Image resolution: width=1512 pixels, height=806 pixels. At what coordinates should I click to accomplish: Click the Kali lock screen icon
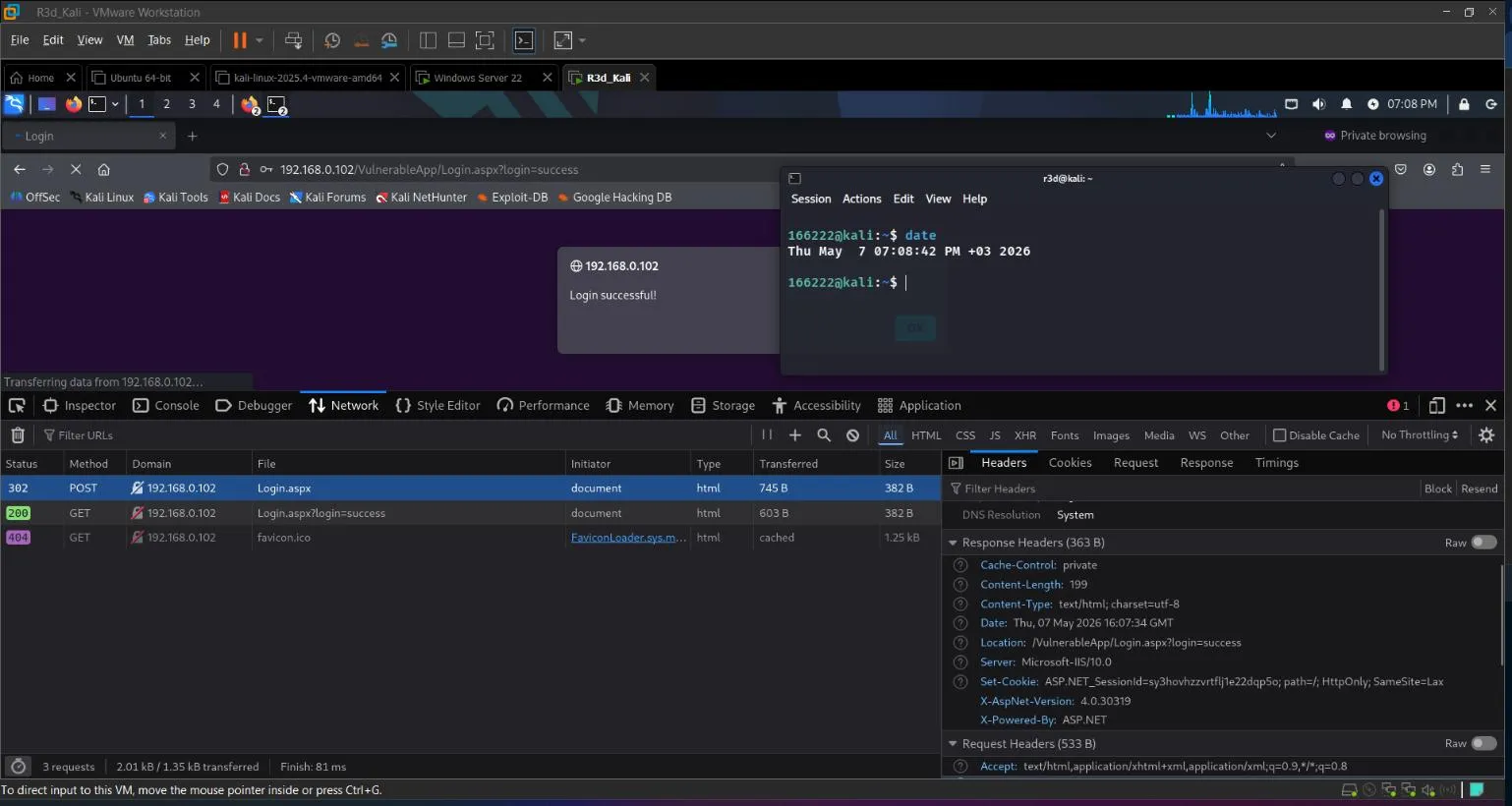point(1464,103)
